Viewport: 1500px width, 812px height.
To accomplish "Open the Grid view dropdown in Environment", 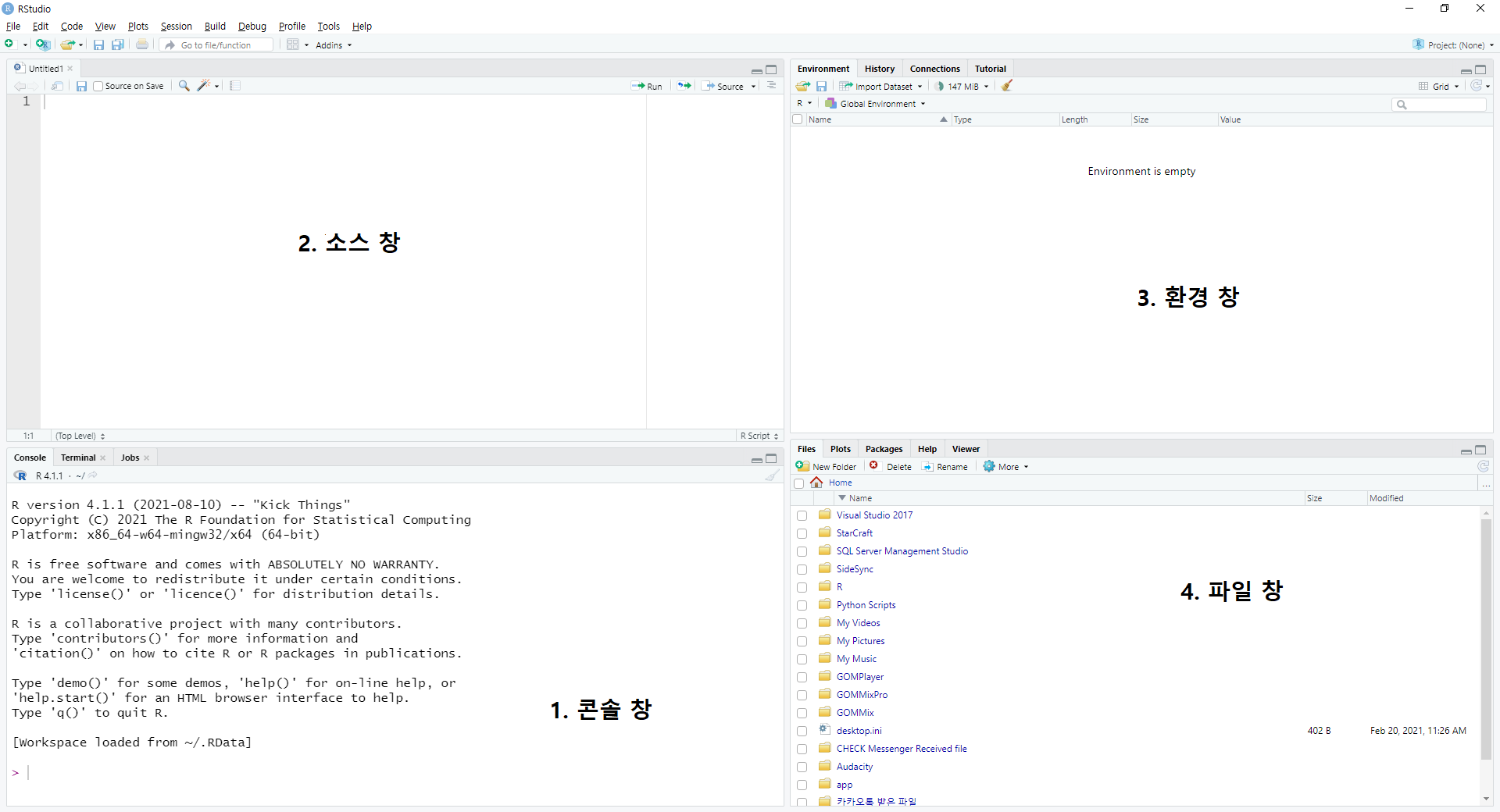I will [1439, 86].
